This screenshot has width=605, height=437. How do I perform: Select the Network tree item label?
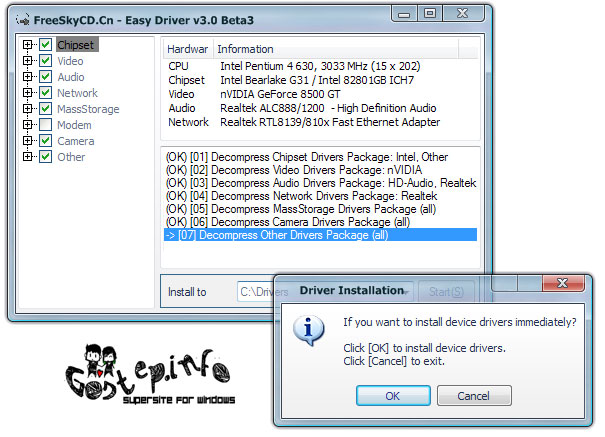78,93
